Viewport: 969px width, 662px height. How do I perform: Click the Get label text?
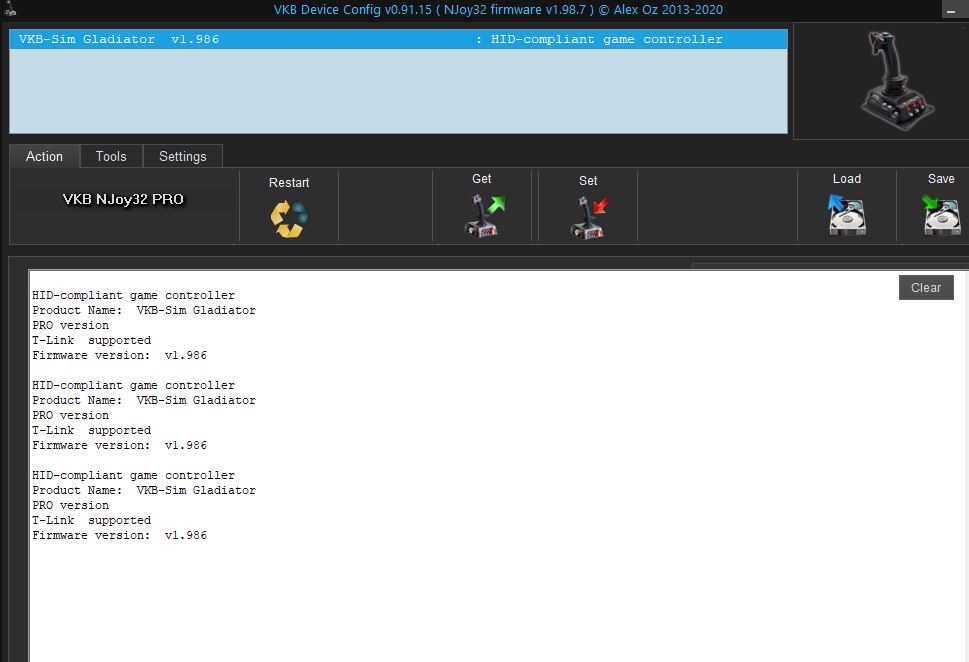481,179
